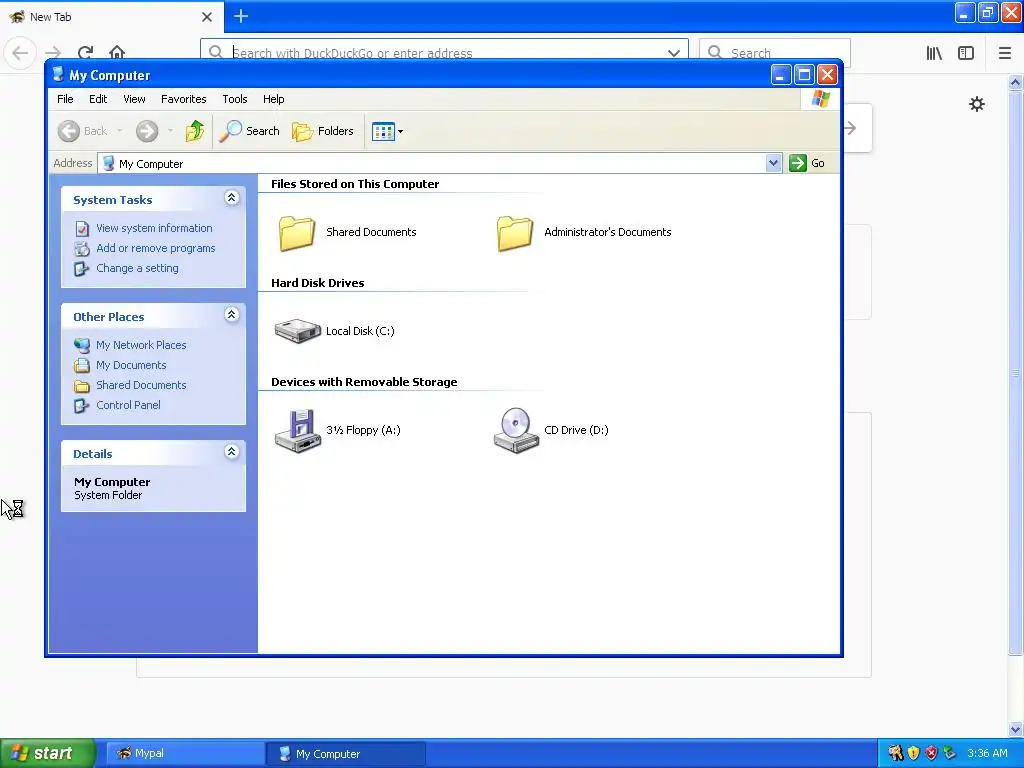This screenshot has height=768, width=1024.
Task: Open the Forward history dropdown arrow
Action: 170,131
